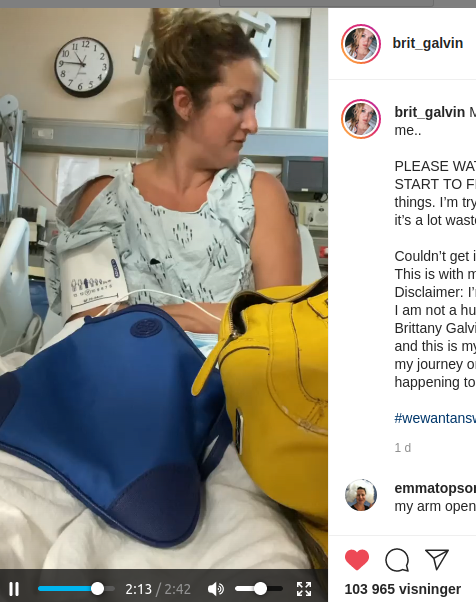Click the video progress slider handle
The image size is (476, 602).
[98, 589]
